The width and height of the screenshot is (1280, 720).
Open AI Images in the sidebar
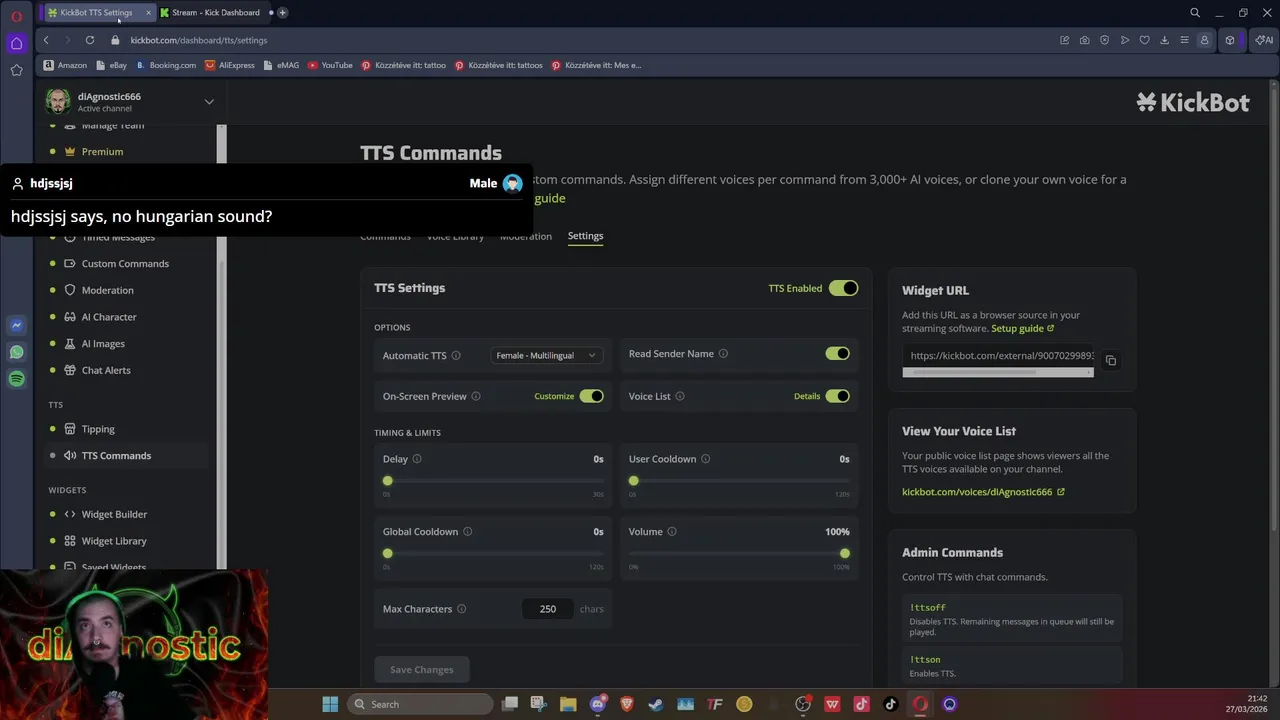103,344
